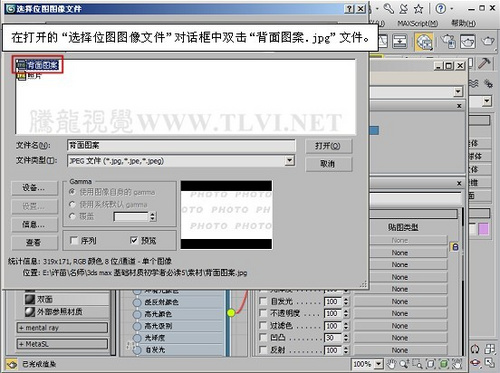The width and height of the screenshot is (500, 373).
Task: Click Zoom Extents in material editor navigation
Action: point(431,364)
